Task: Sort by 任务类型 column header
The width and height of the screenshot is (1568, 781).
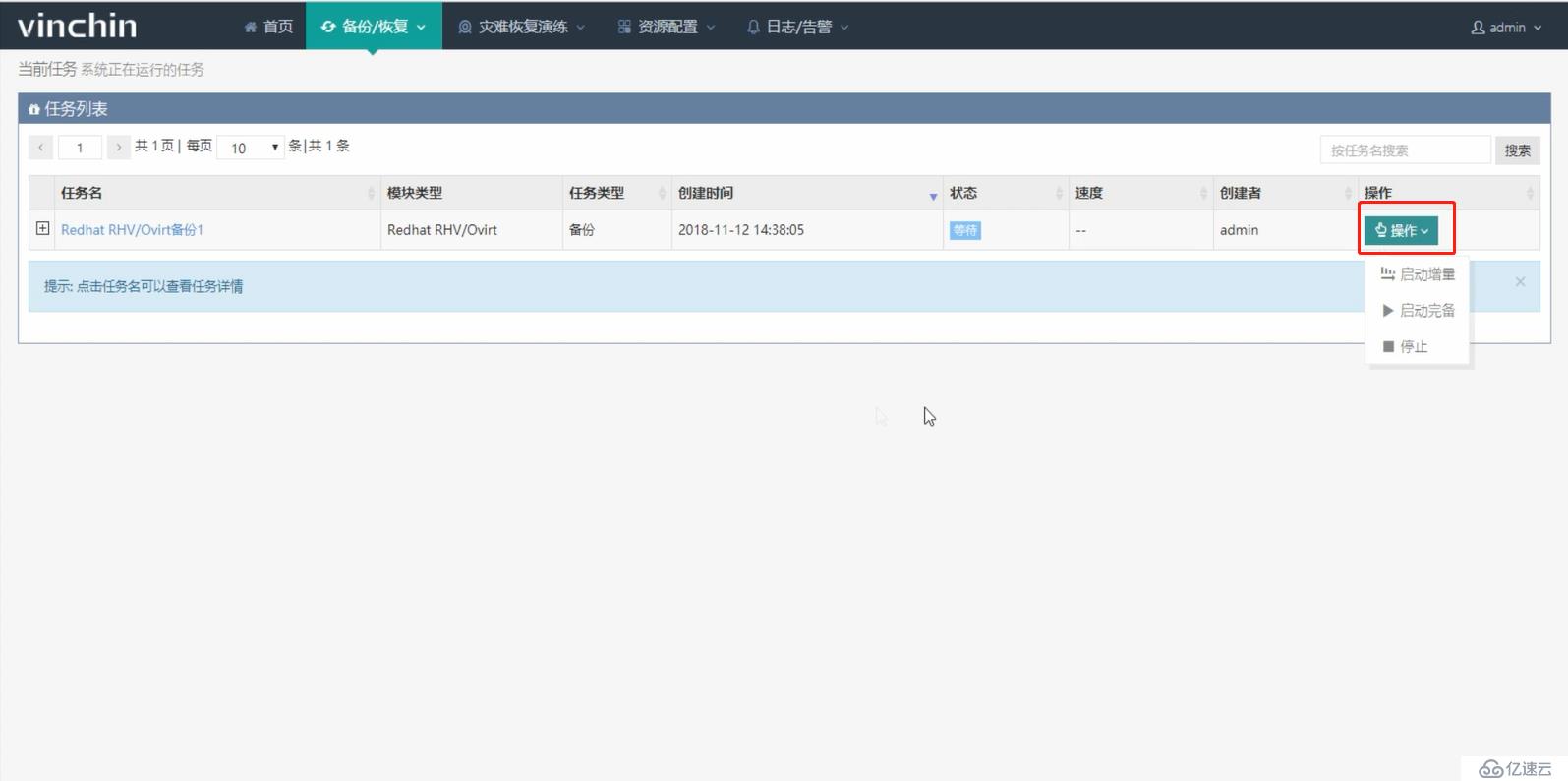Action: tap(617, 193)
